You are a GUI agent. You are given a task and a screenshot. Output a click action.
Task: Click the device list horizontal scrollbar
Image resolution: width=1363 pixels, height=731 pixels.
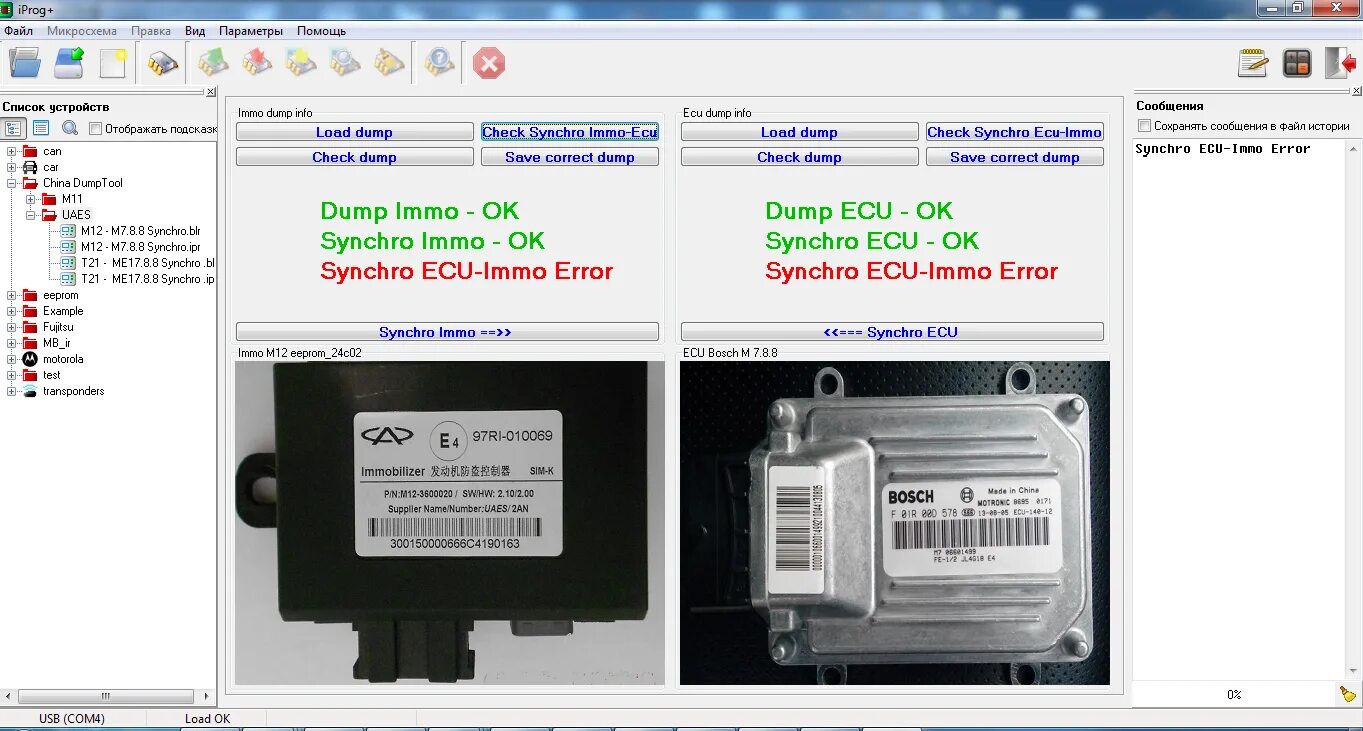[108, 696]
